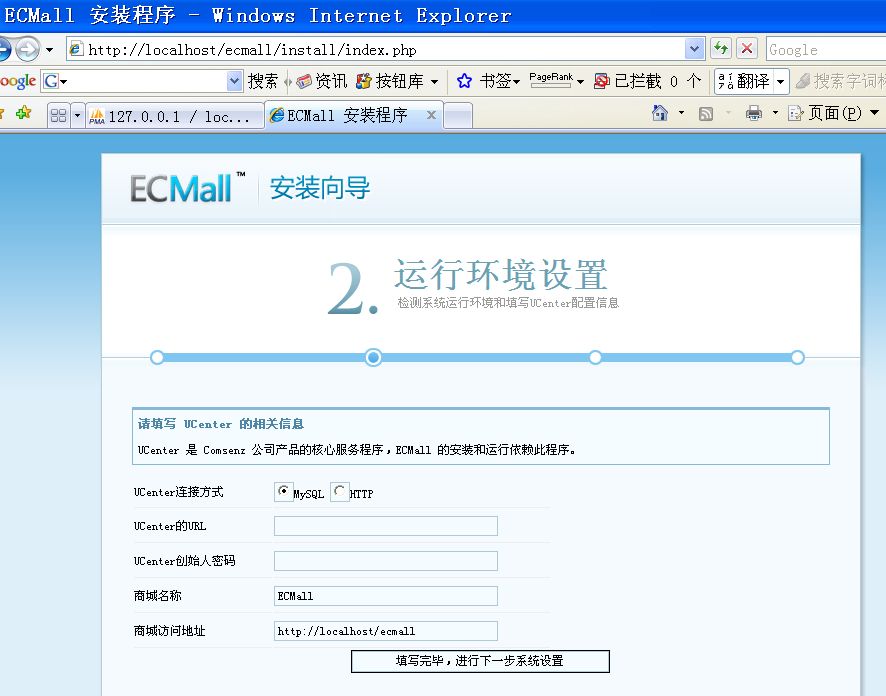This screenshot has width=886, height=696.
Task: Click the UCenter的URL input field
Action: pos(386,526)
